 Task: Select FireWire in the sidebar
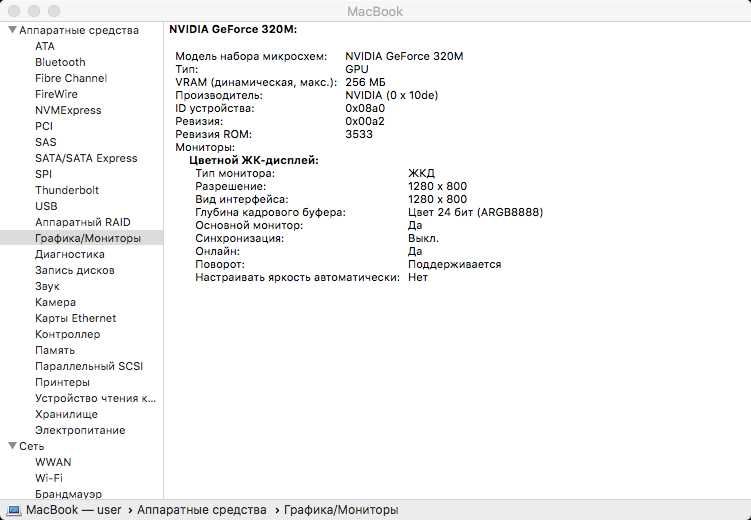click(56, 94)
